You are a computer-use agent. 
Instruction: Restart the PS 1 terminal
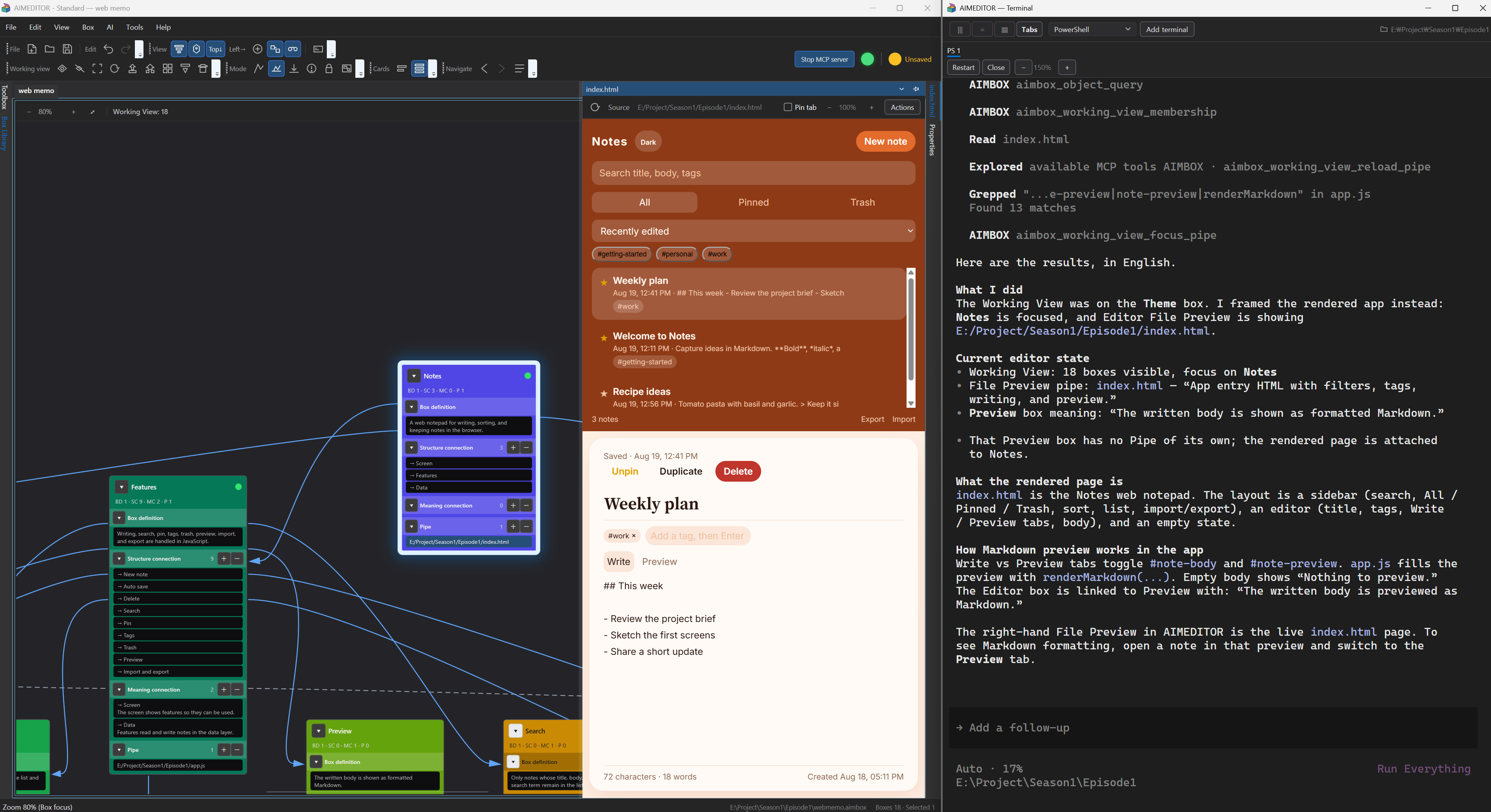(963, 67)
